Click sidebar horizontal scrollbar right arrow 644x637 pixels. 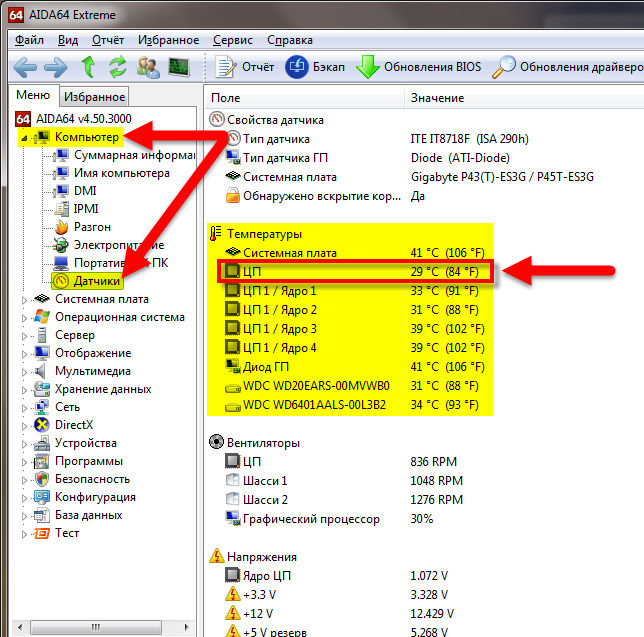(x=187, y=627)
